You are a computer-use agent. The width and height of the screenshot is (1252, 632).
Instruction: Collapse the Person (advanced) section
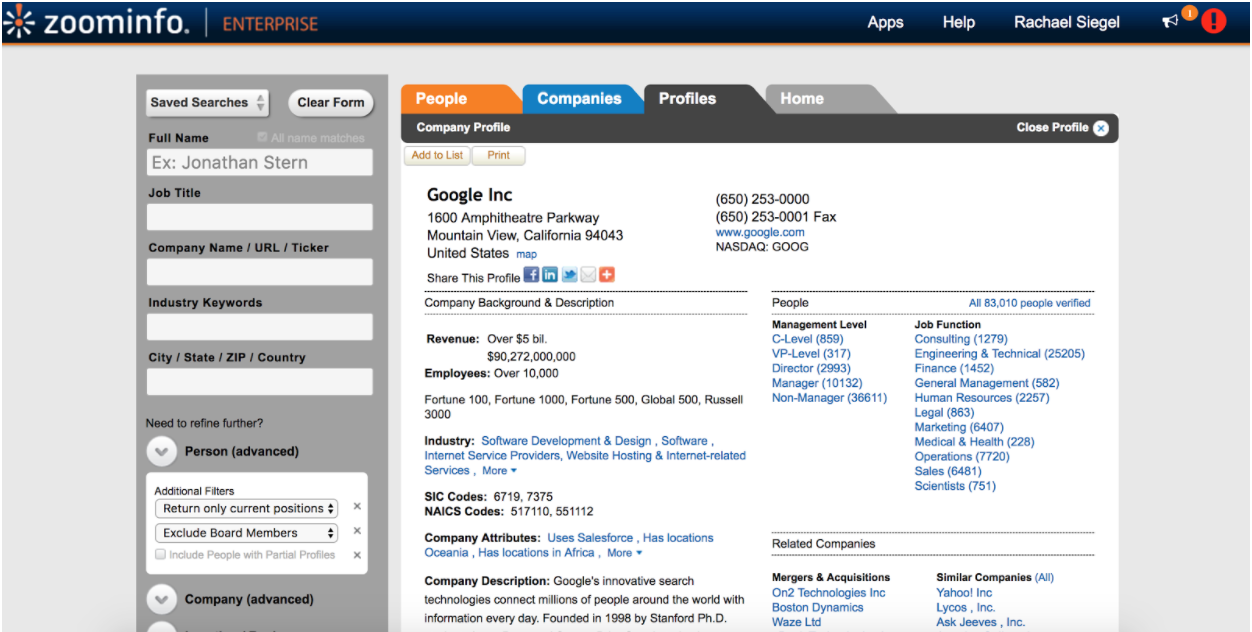point(161,452)
